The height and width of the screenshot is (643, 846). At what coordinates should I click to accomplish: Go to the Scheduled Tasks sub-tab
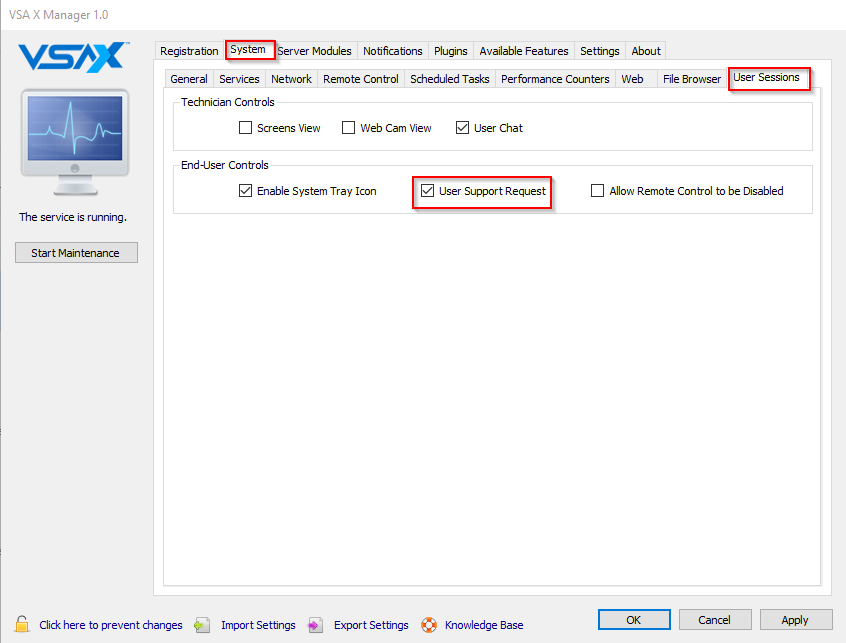[449, 79]
